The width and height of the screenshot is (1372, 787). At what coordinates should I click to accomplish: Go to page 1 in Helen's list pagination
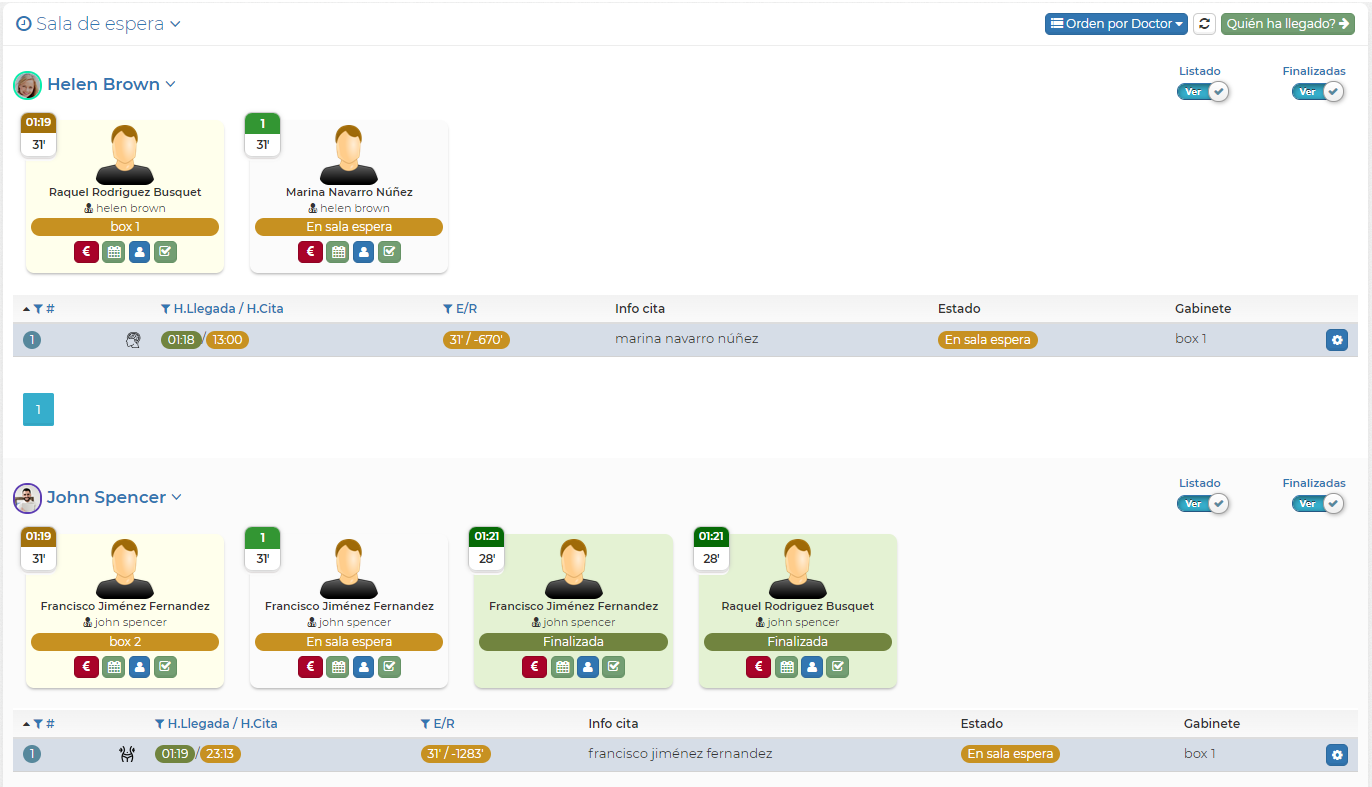tap(38, 409)
